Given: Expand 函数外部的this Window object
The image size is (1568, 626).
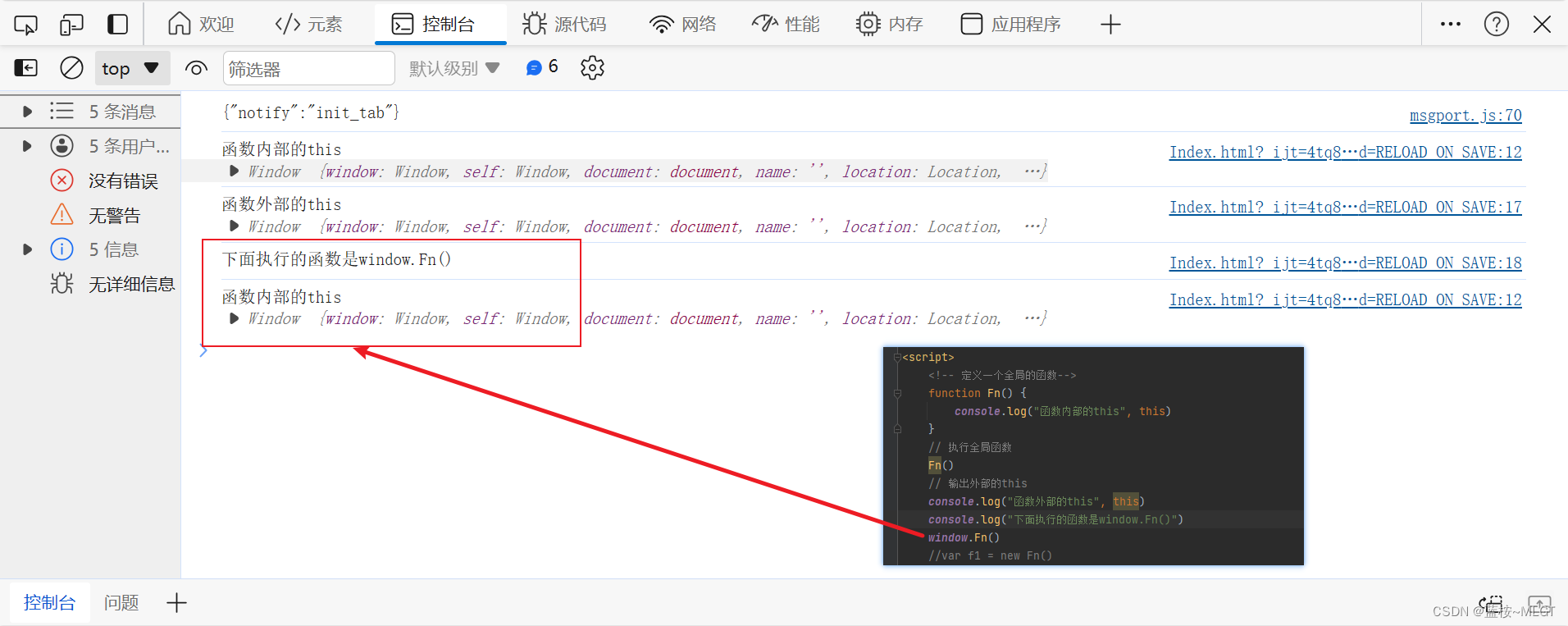Looking at the screenshot, I should pos(235,226).
